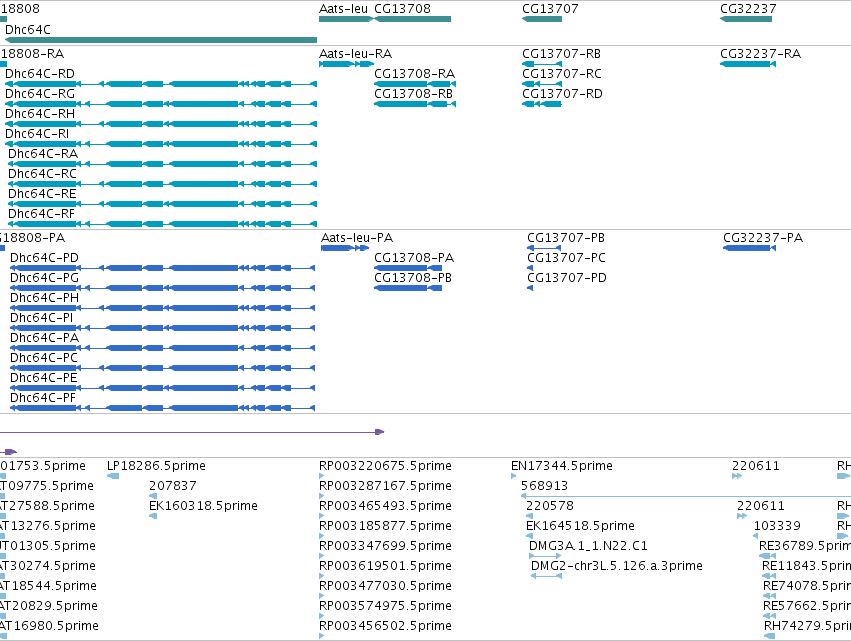This screenshot has height=641, width=851.
Task: Select feature 568913
Action: click(x=686, y=496)
